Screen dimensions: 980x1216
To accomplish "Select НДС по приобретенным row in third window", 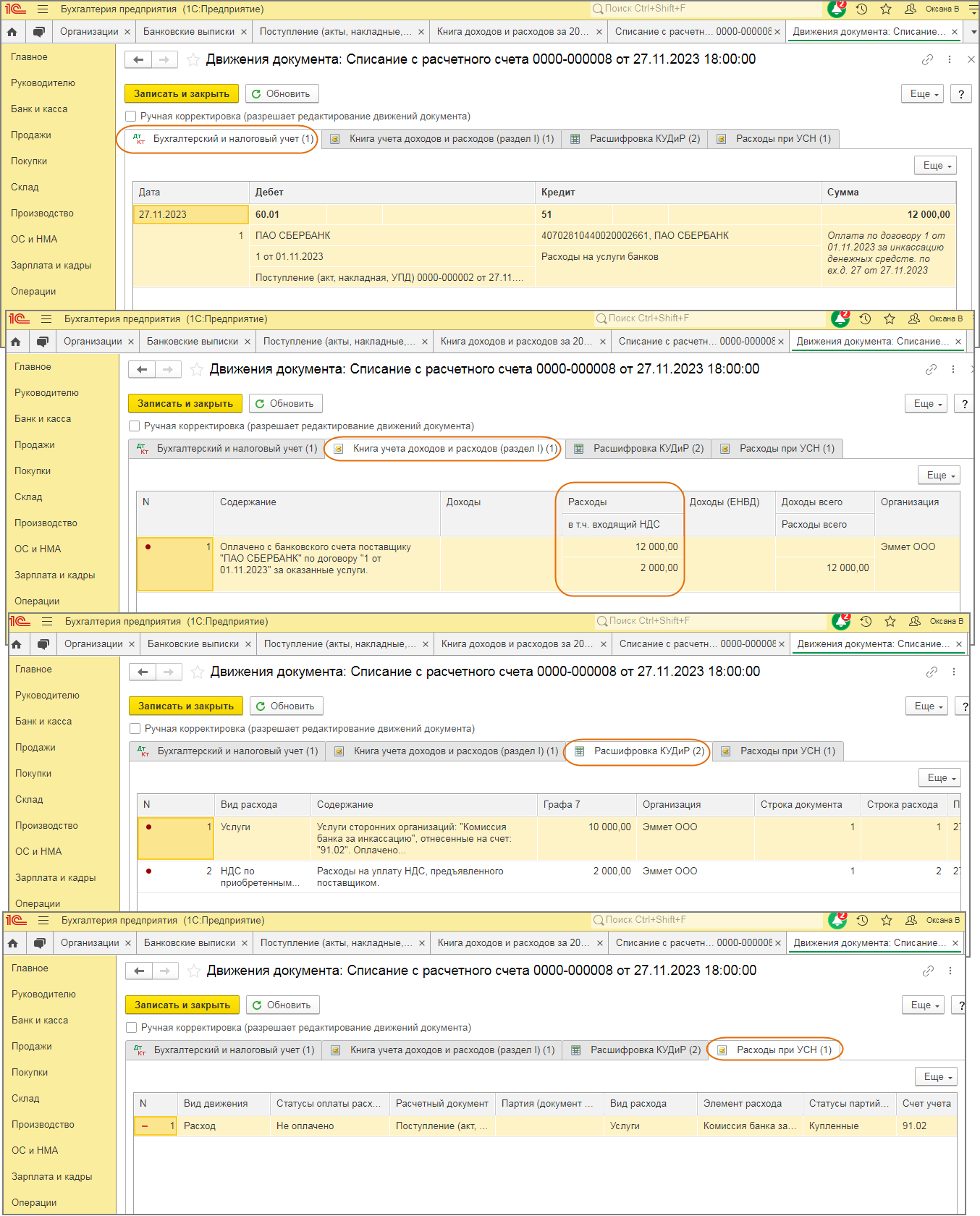I will click(550, 877).
